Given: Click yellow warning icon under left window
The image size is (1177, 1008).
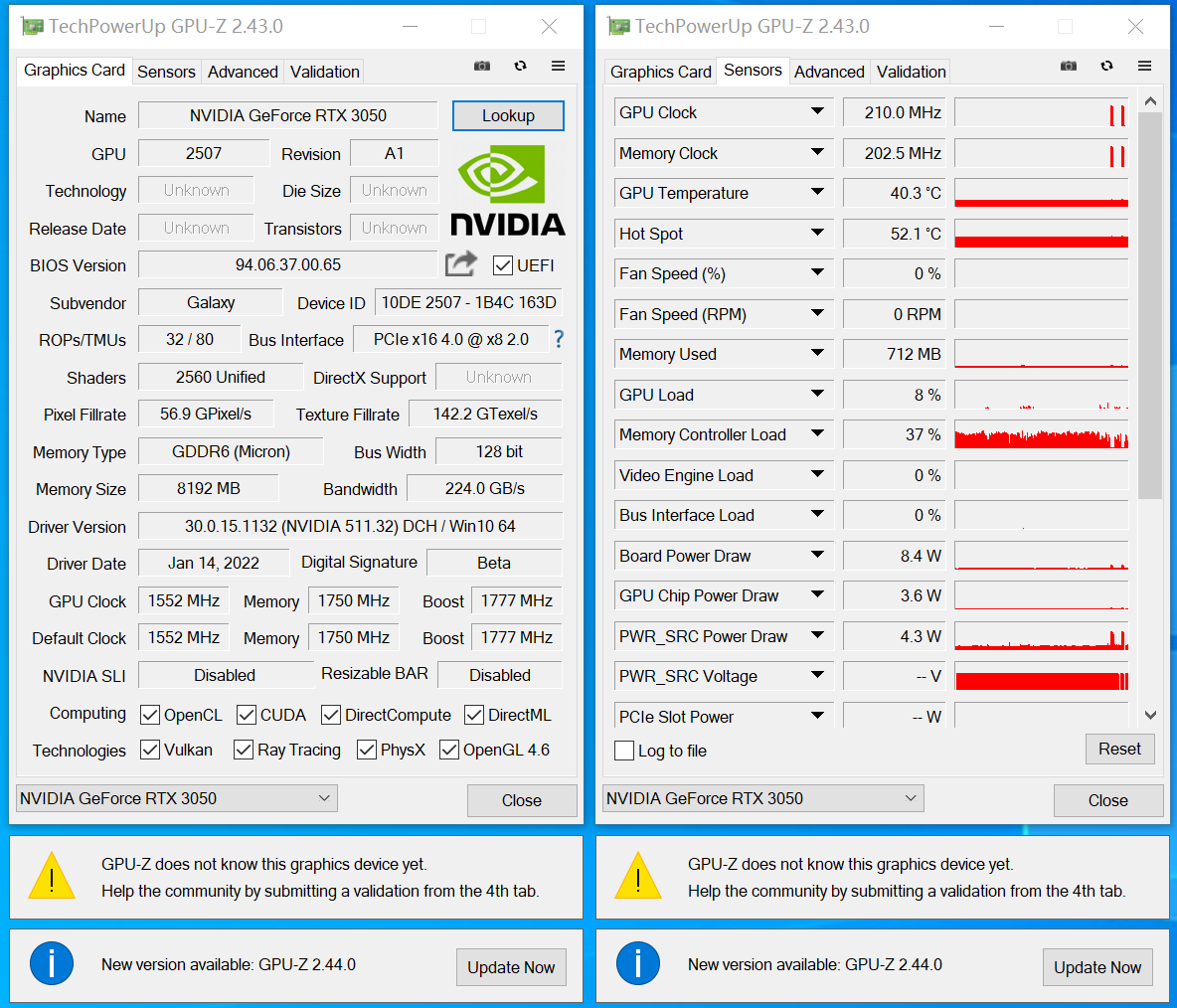Looking at the screenshot, I should [52, 876].
